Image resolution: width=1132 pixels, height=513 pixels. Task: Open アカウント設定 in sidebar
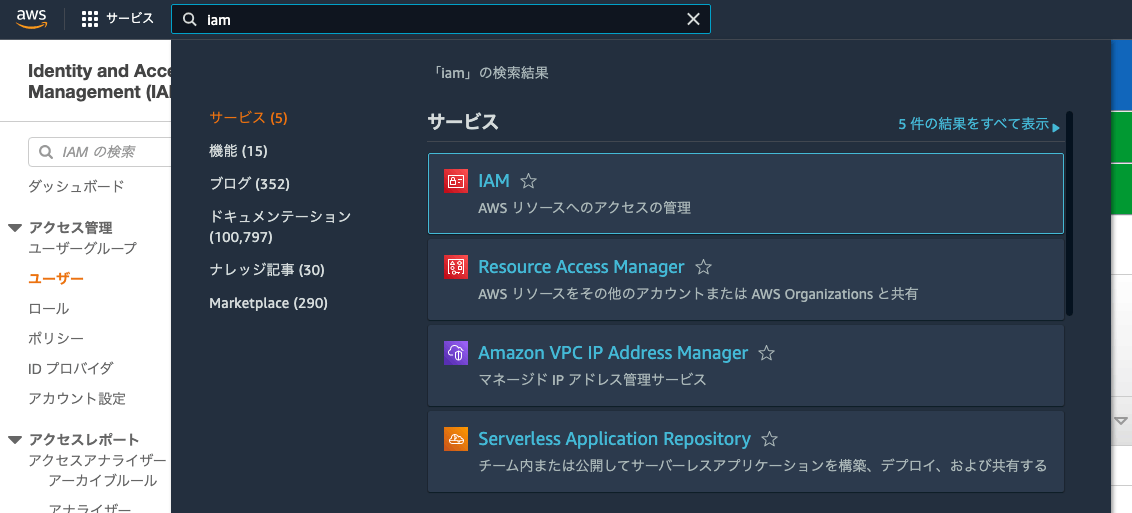click(77, 398)
